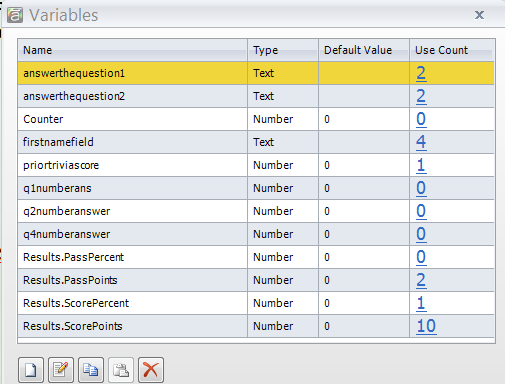Sort by the Name column header
The width and height of the screenshot is (505, 384).
pyautogui.click(x=132, y=50)
